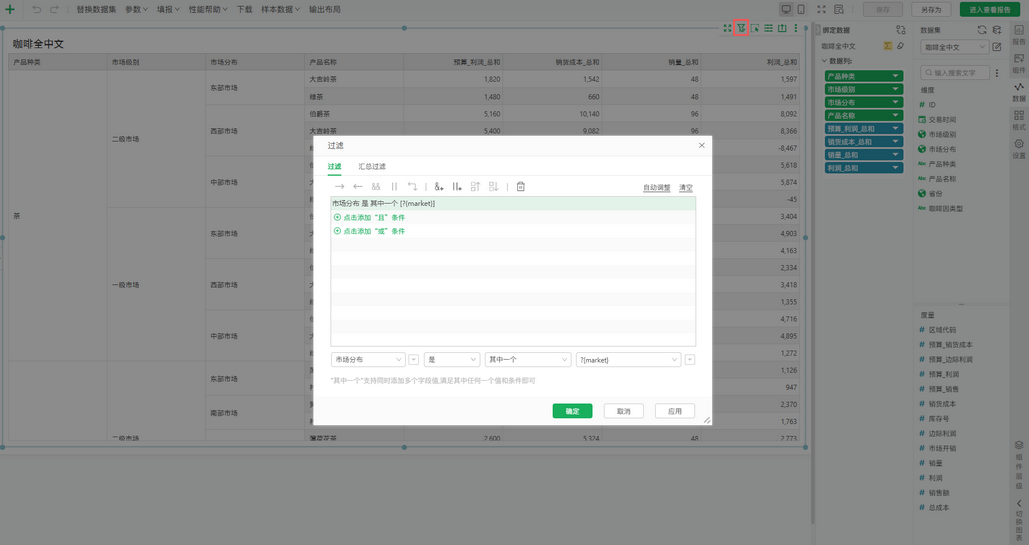Open the 是 condition dropdown
This screenshot has height=545, width=1029.
click(x=452, y=359)
